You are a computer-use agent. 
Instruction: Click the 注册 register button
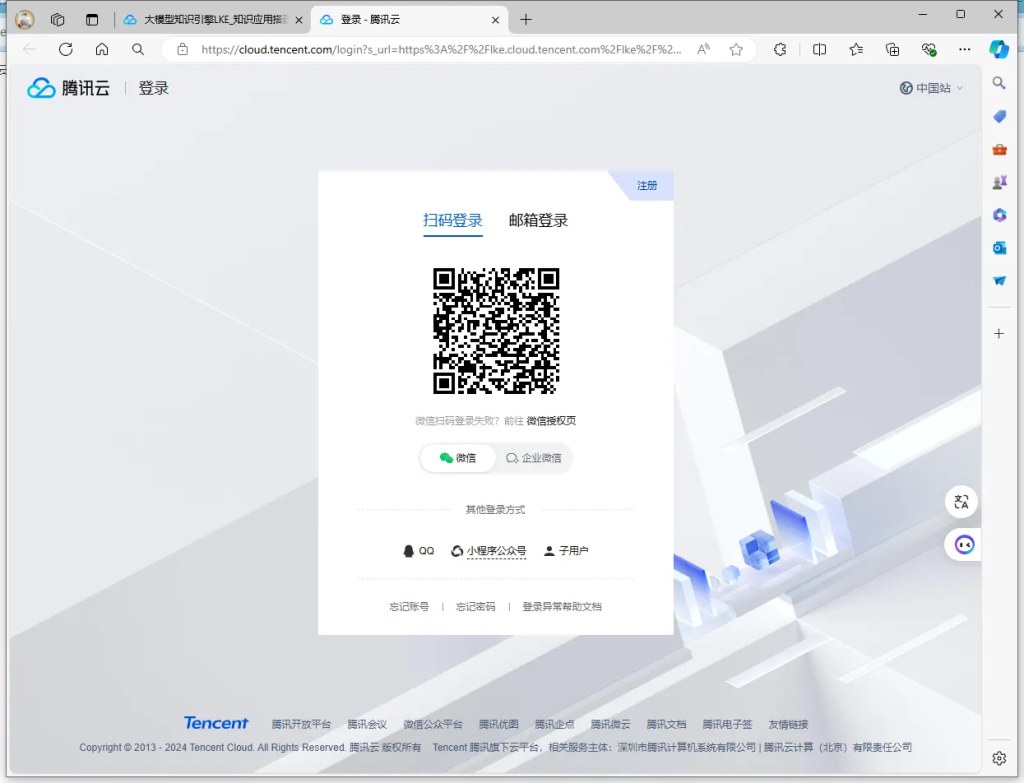click(648, 186)
